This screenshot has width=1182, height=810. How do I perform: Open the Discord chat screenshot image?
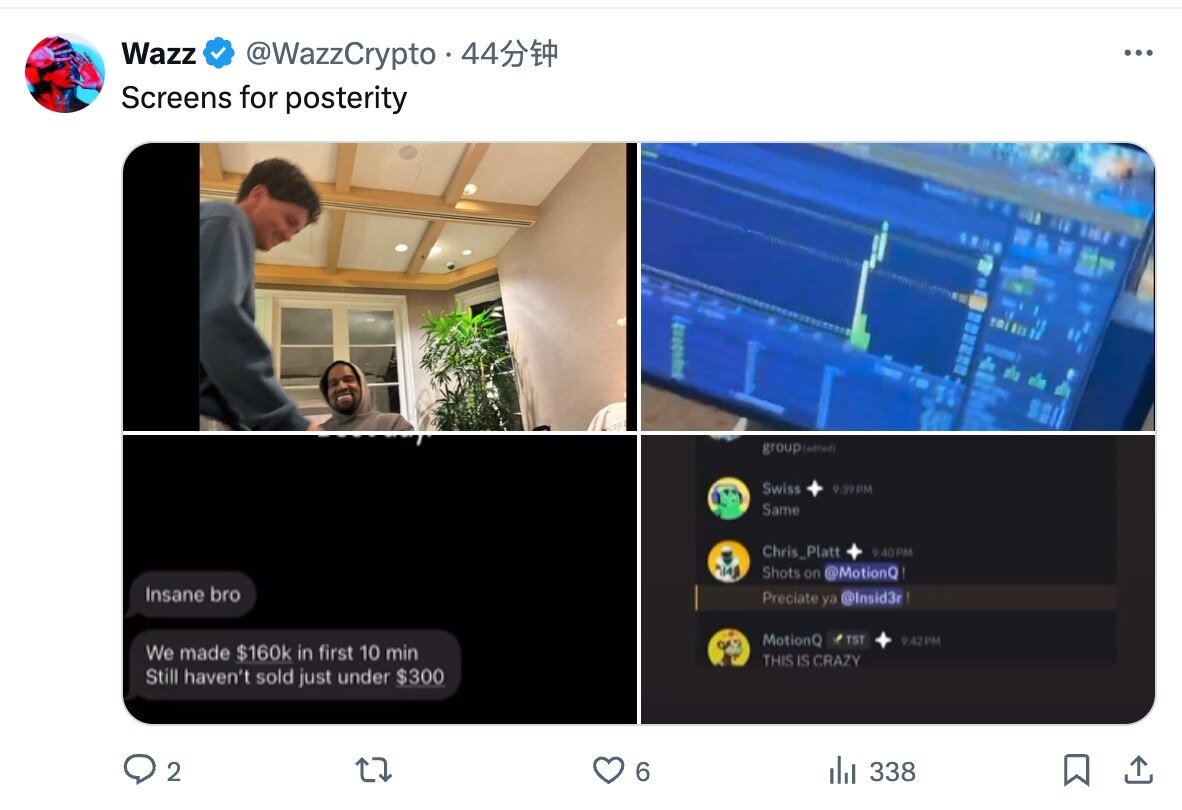tap(898, 579)
